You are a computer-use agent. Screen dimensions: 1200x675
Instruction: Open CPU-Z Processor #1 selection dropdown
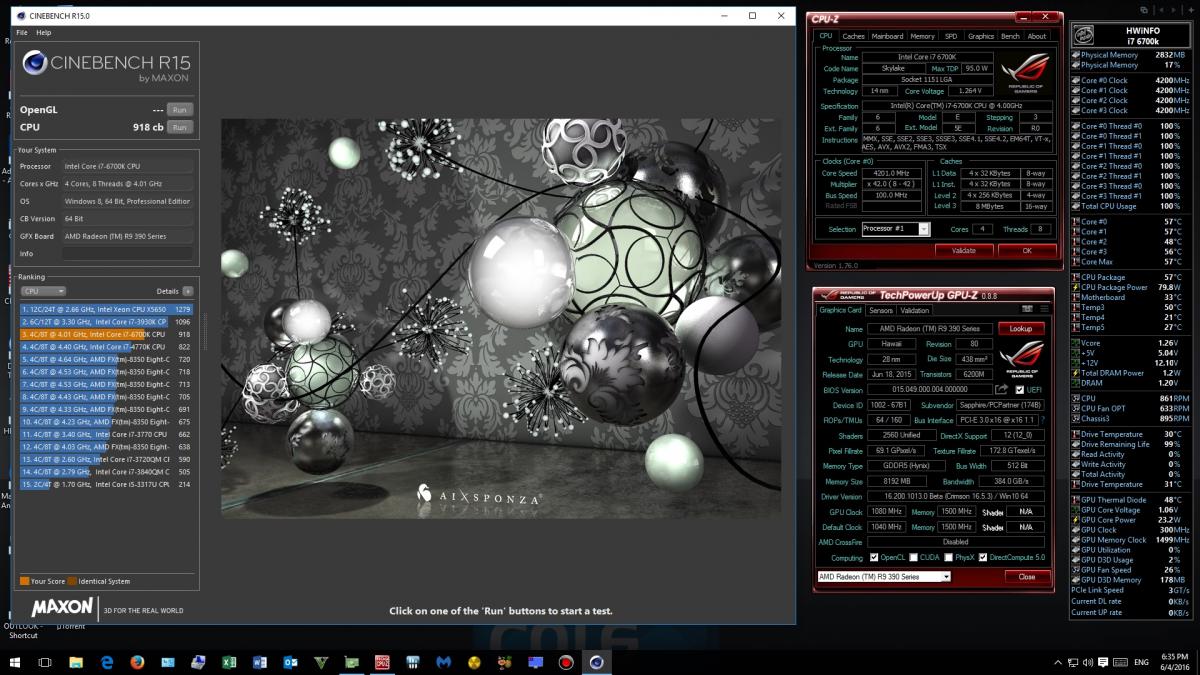(895, 229)
